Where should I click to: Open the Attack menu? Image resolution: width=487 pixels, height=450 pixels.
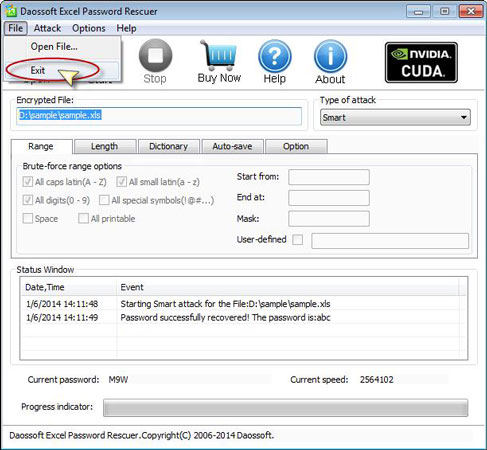[47, 28]
